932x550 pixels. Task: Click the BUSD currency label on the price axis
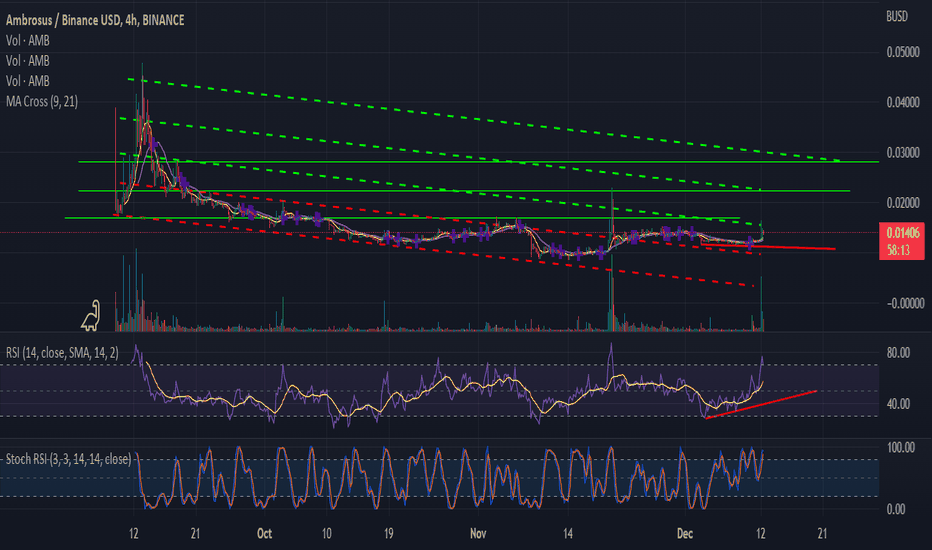[x=897, y=17]
